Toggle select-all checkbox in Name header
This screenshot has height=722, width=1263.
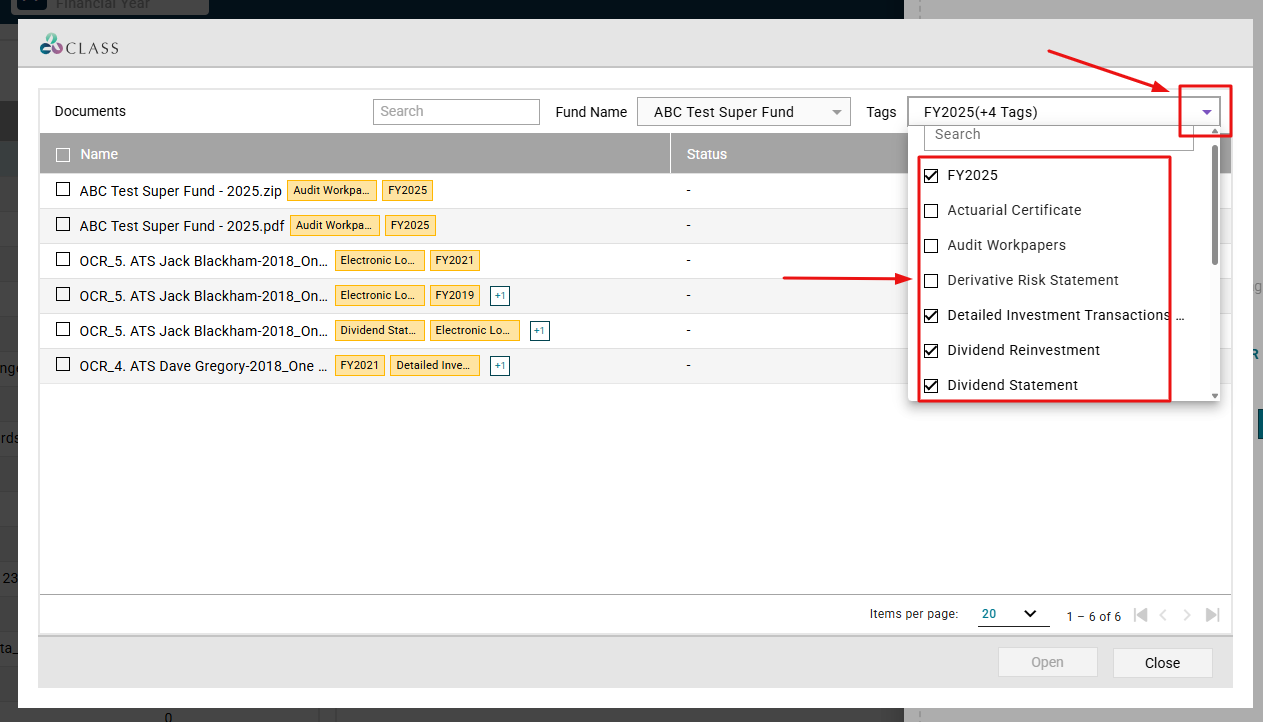[63, 154]
